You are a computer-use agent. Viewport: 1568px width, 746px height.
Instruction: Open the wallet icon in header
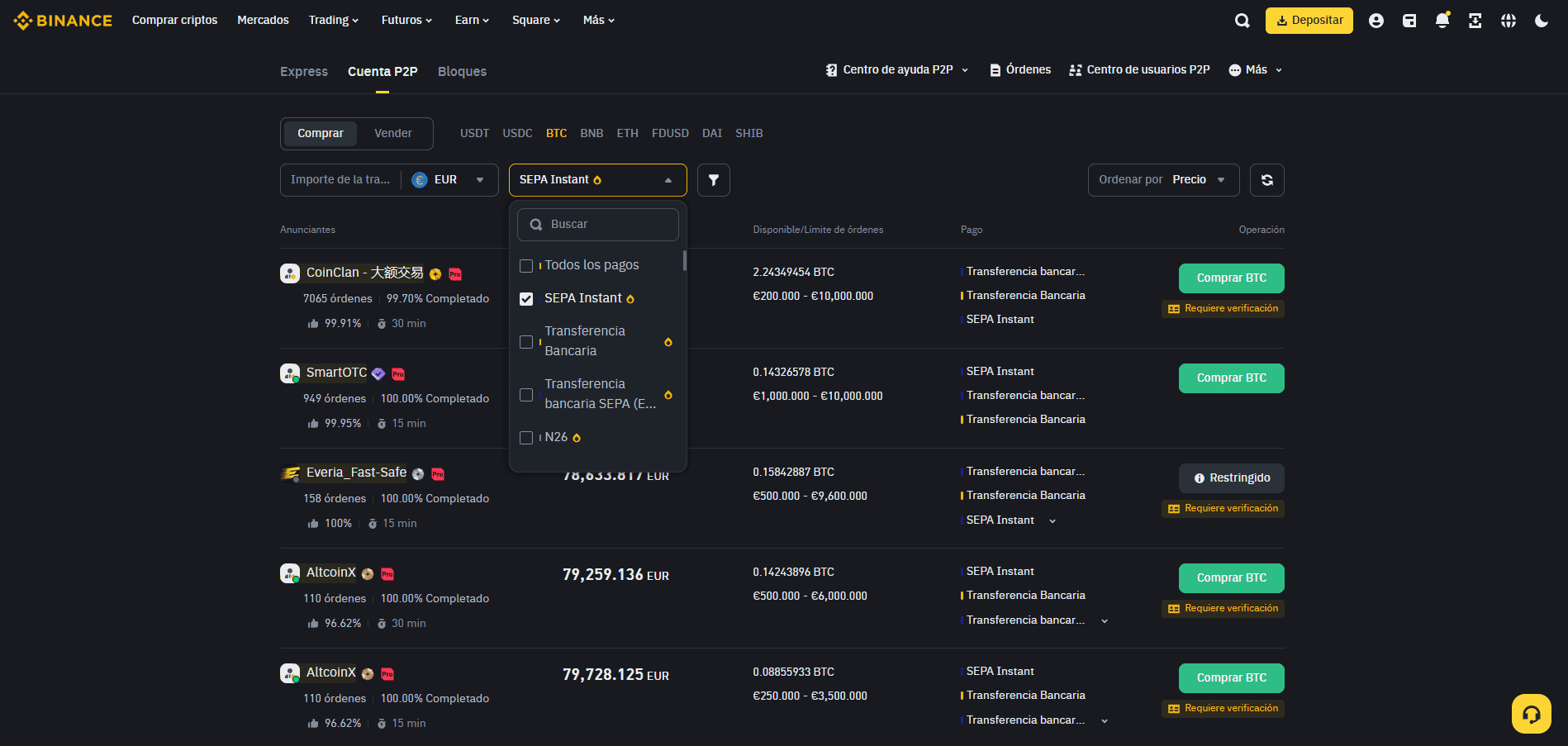pos(1409,21)
